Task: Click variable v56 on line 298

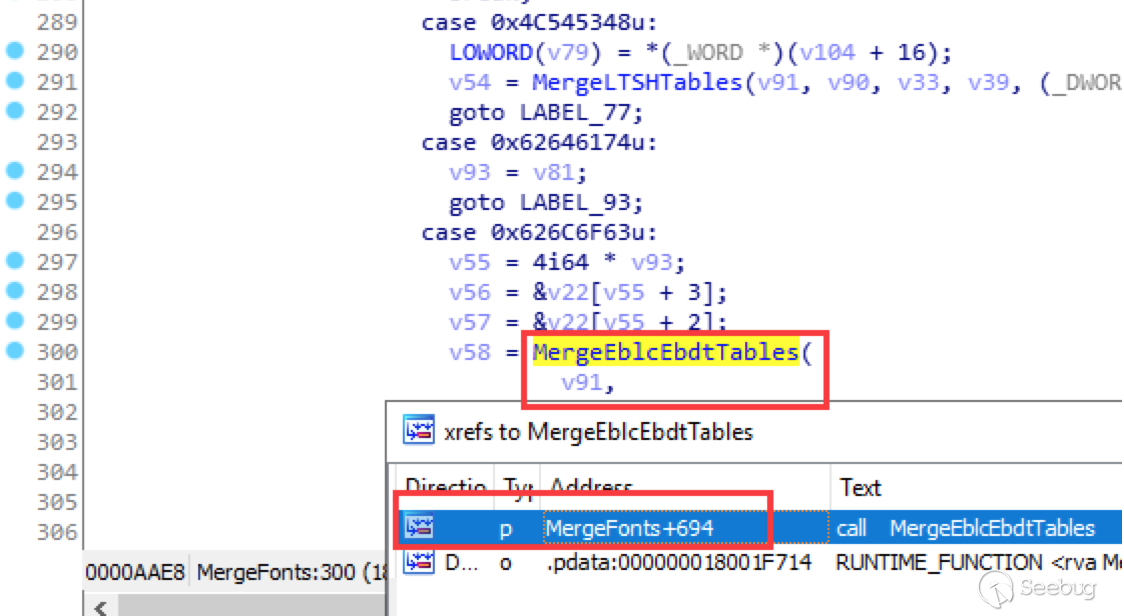Action: [x=470, y=293]
